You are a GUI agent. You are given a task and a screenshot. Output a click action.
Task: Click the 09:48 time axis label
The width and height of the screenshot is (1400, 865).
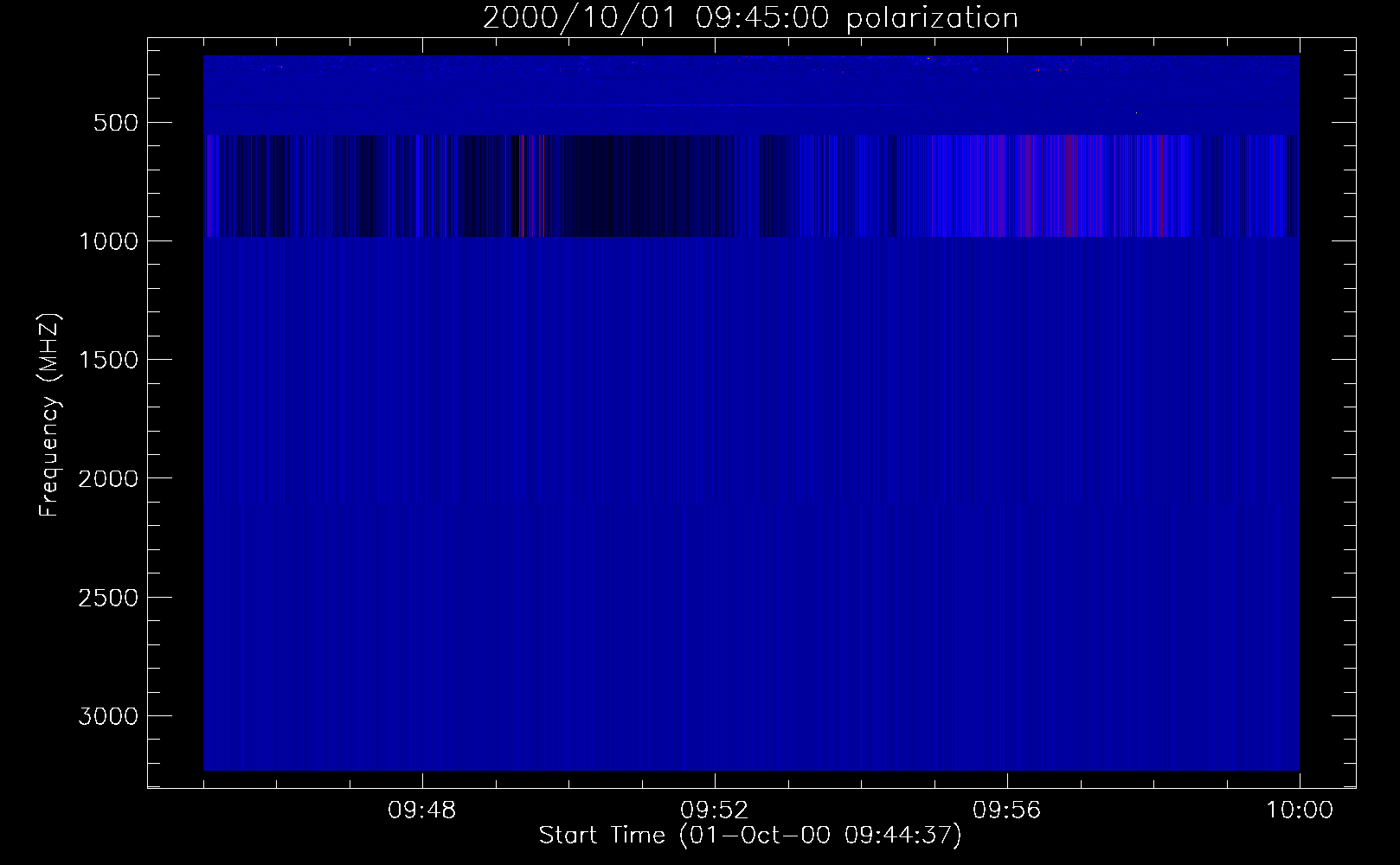(x=422, y=811)
